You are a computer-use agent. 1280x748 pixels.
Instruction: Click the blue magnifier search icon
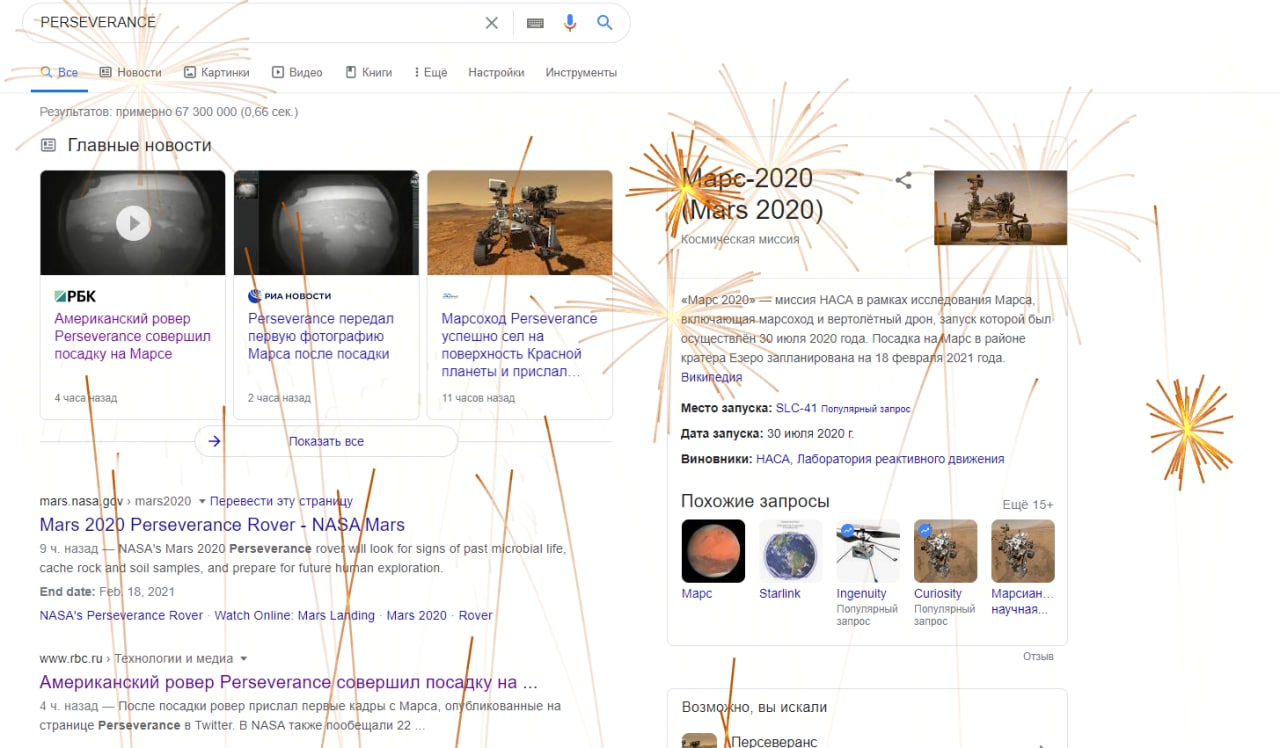(605, 22)
